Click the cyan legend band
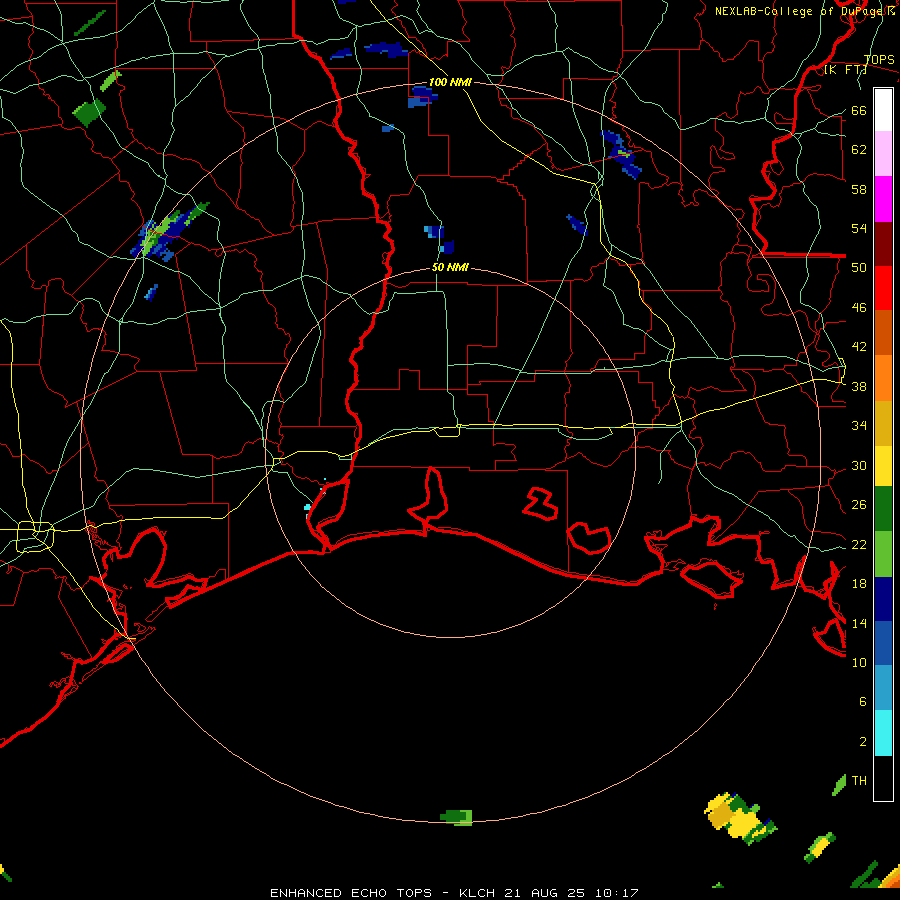 [883, 733]
